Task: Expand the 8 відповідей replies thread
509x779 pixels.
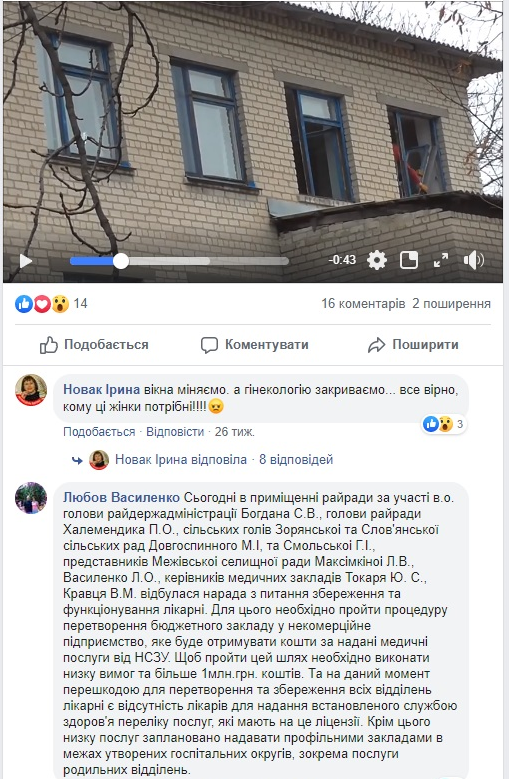Action: (296, 460)
